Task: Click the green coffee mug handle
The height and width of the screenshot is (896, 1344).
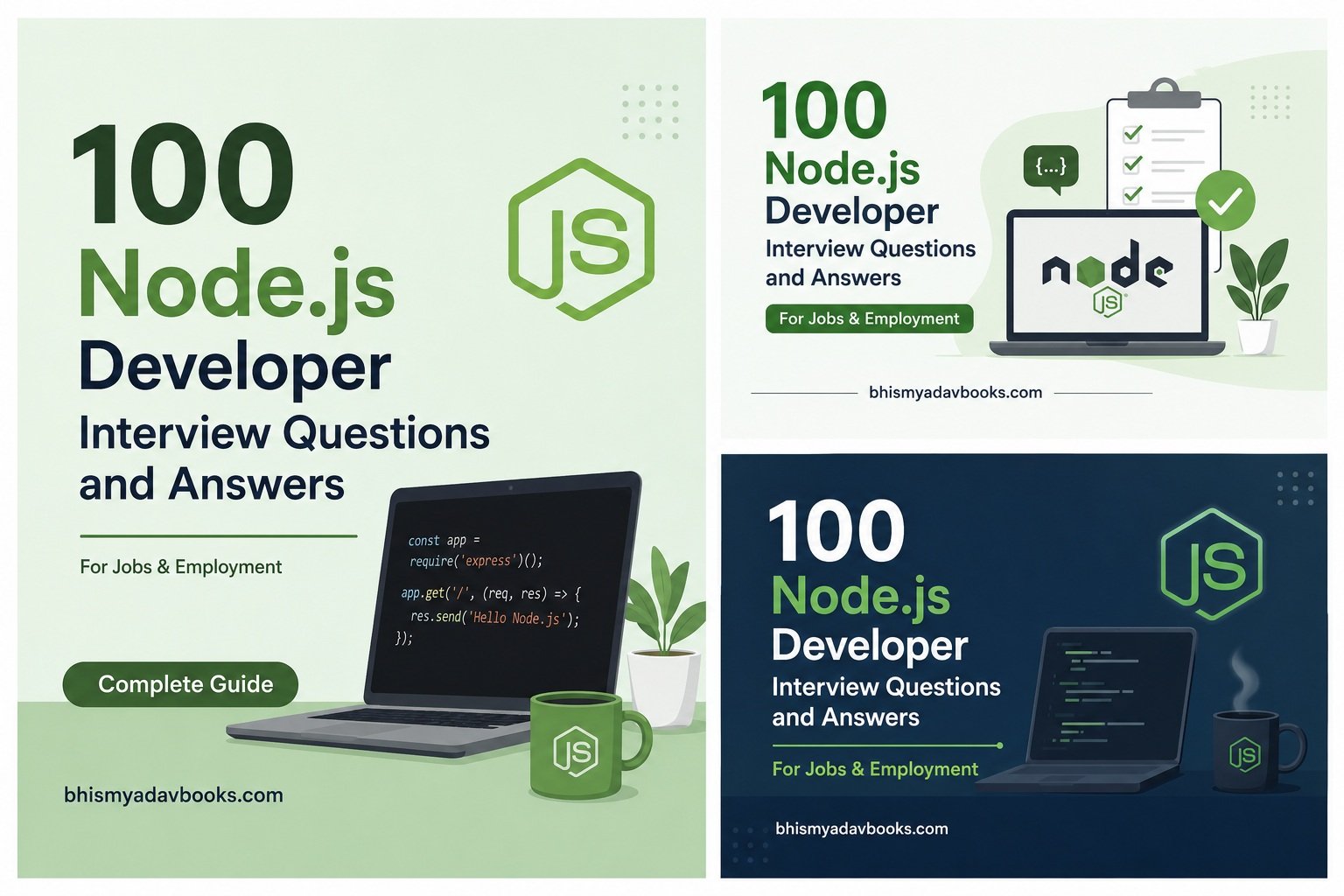Action: [x=638, y=740]
